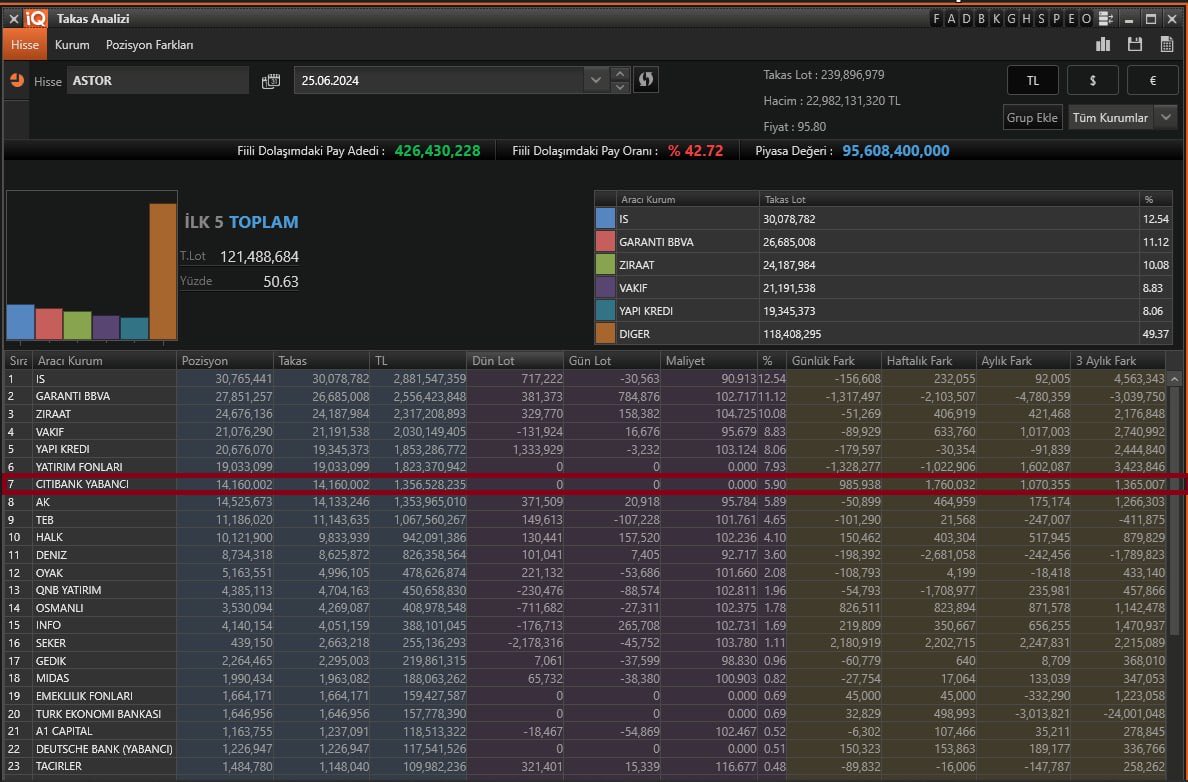Click the red GARANTI BBVA color swatch
The image size is (1188, 782).
[605, 242]
